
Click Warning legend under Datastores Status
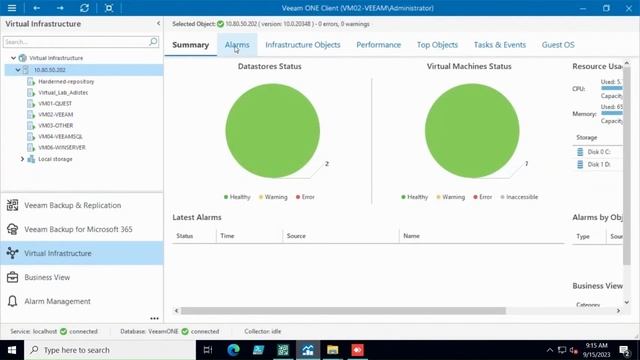[273, 197]
